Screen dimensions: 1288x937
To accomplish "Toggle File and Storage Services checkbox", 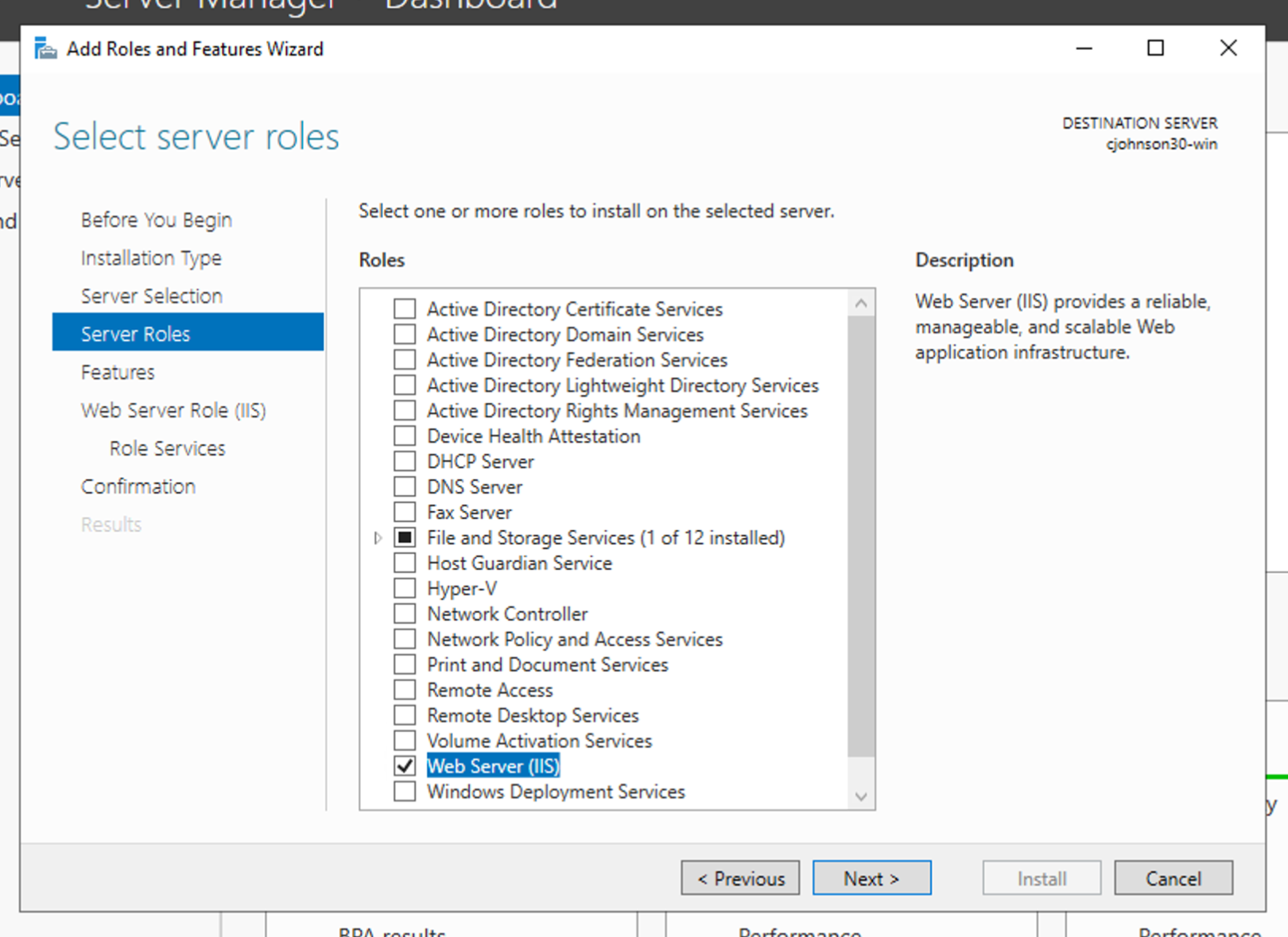I will tap(405, 537).
